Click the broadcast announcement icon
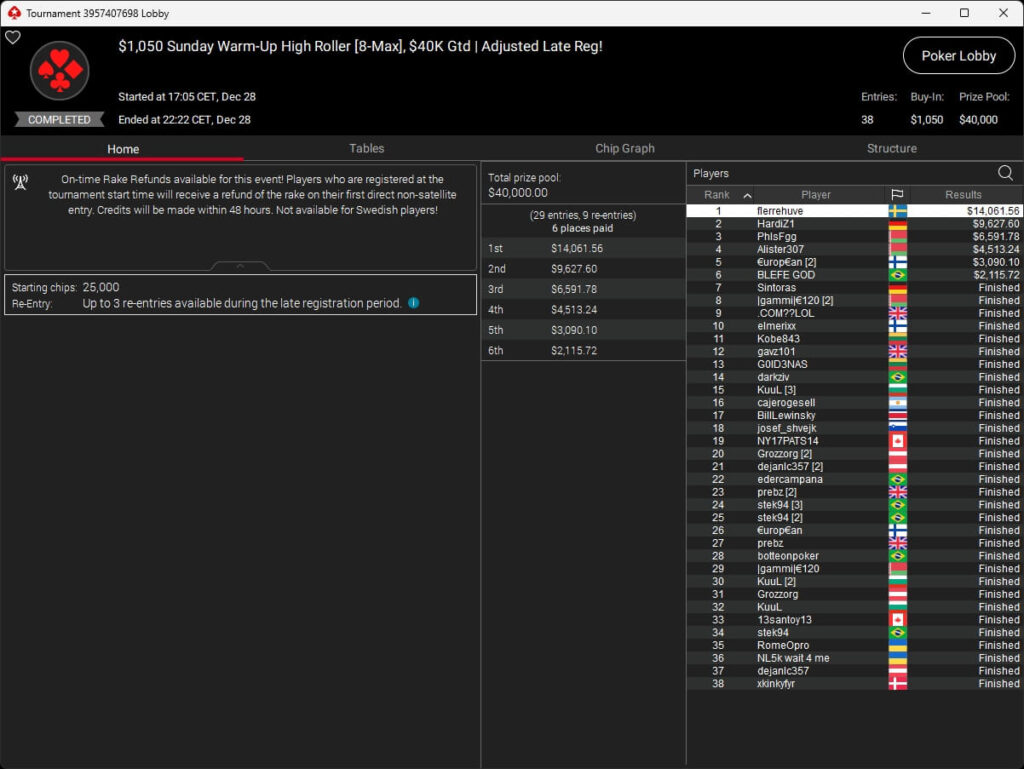 [20, 181]
